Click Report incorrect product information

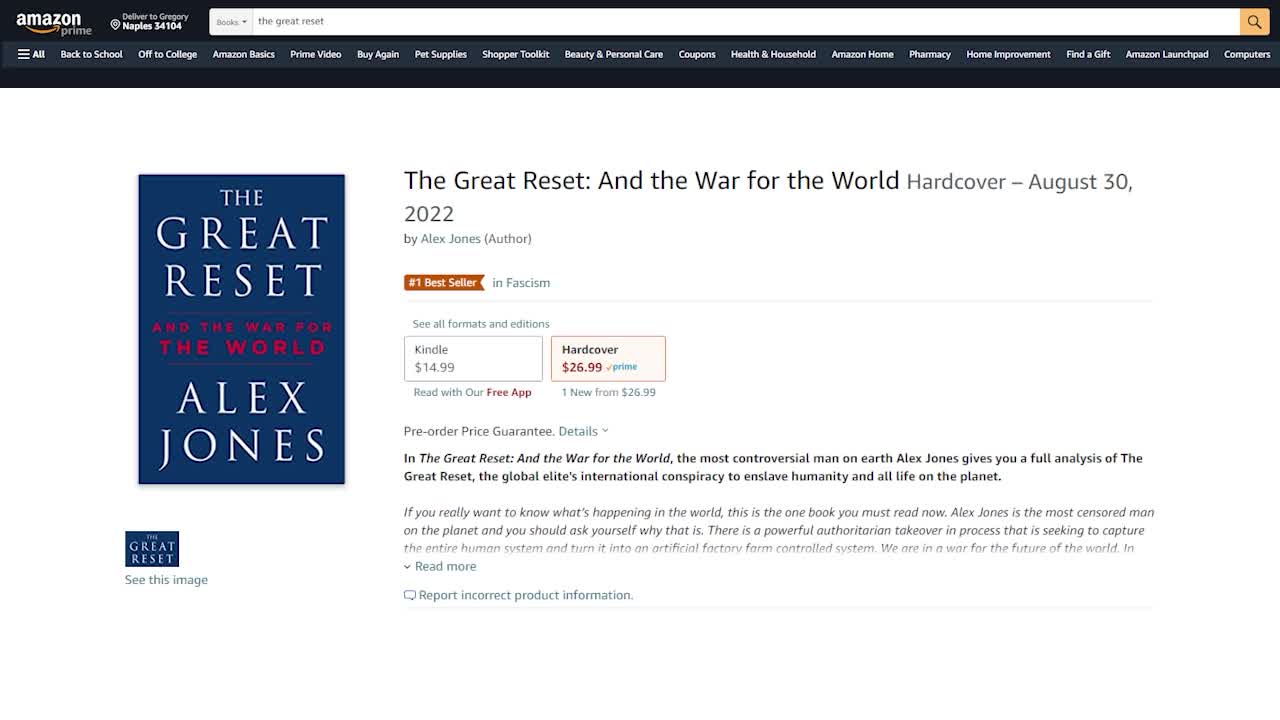coord(519,595)
